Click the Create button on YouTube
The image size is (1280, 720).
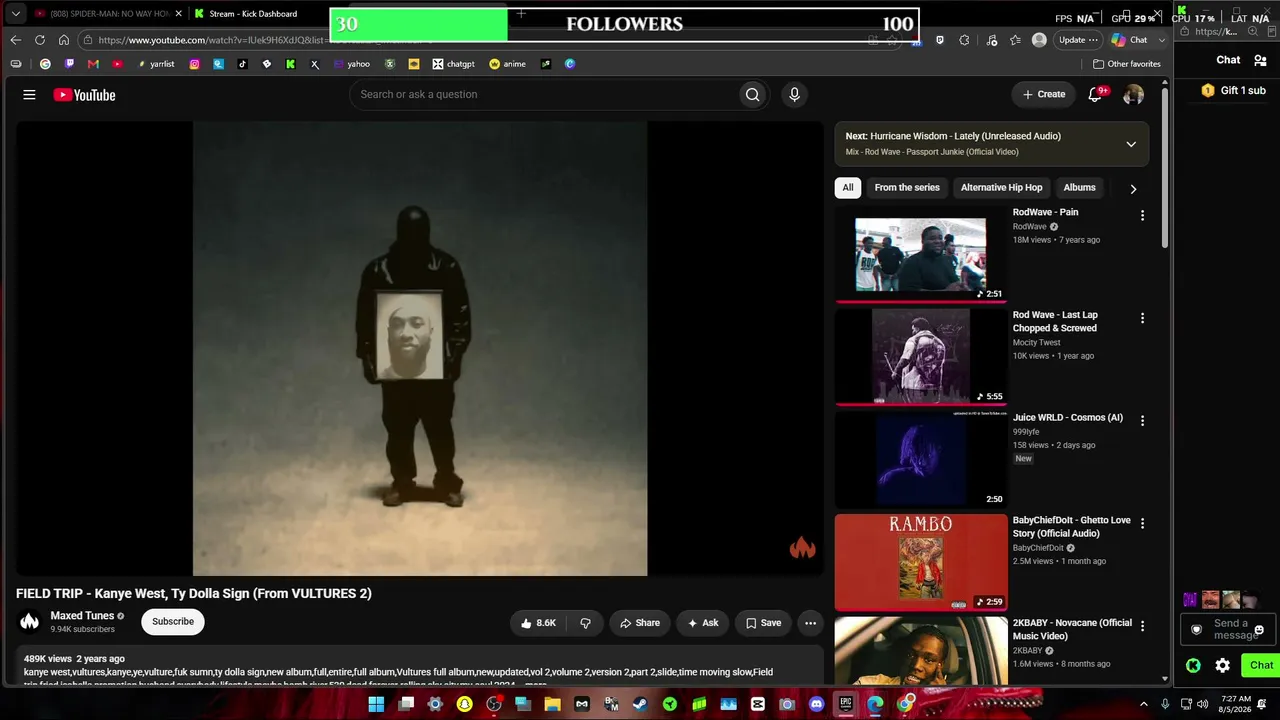click(1044, 94)
